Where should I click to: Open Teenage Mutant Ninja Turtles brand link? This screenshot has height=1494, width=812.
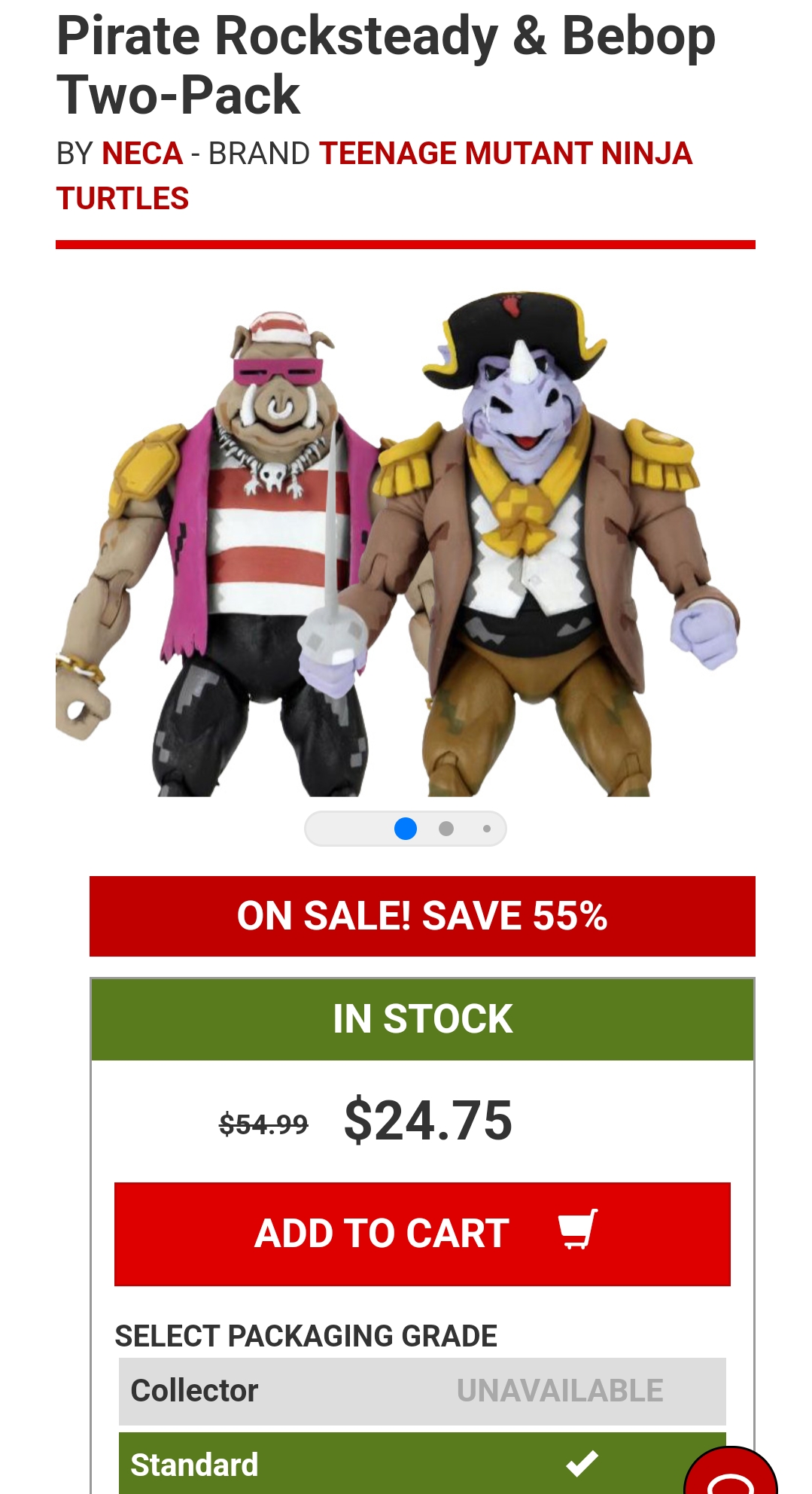374,176
